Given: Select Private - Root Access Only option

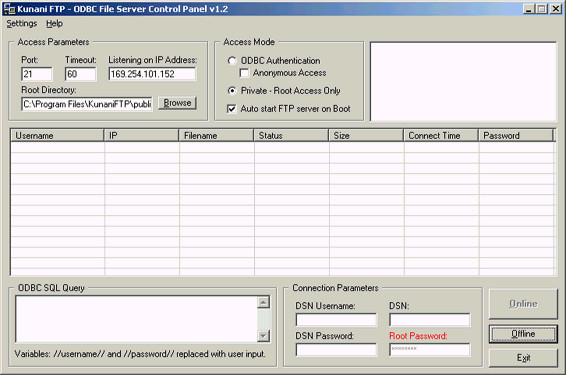Looking at the screenshot, I should [232, 91].
